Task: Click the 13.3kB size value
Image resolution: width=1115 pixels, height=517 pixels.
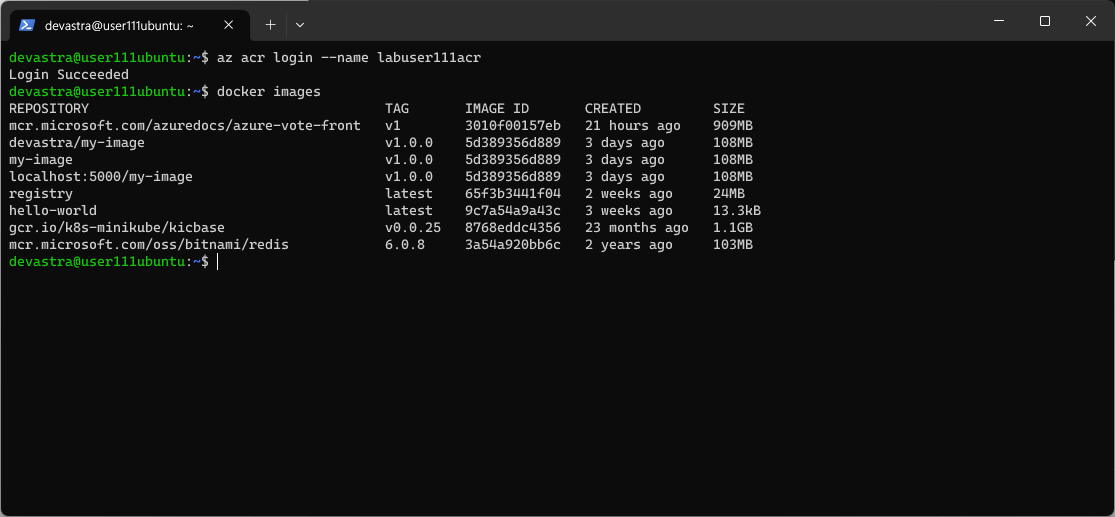Action: 737,211
